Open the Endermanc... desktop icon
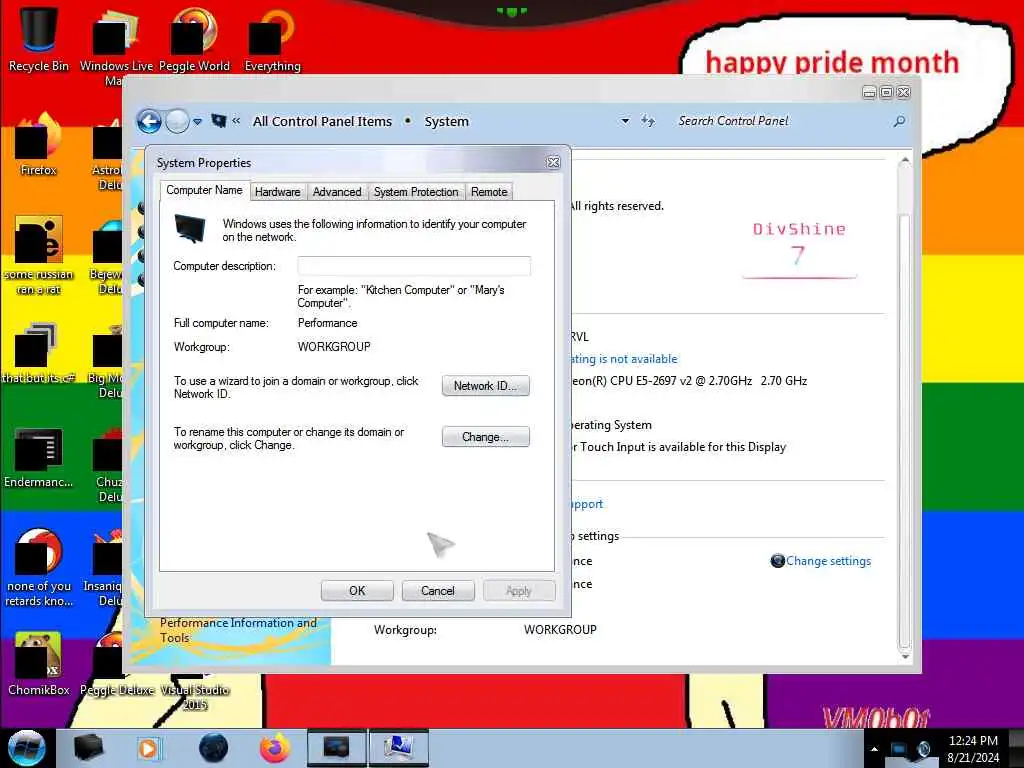1024x768 pixels. tap(38, 457)
